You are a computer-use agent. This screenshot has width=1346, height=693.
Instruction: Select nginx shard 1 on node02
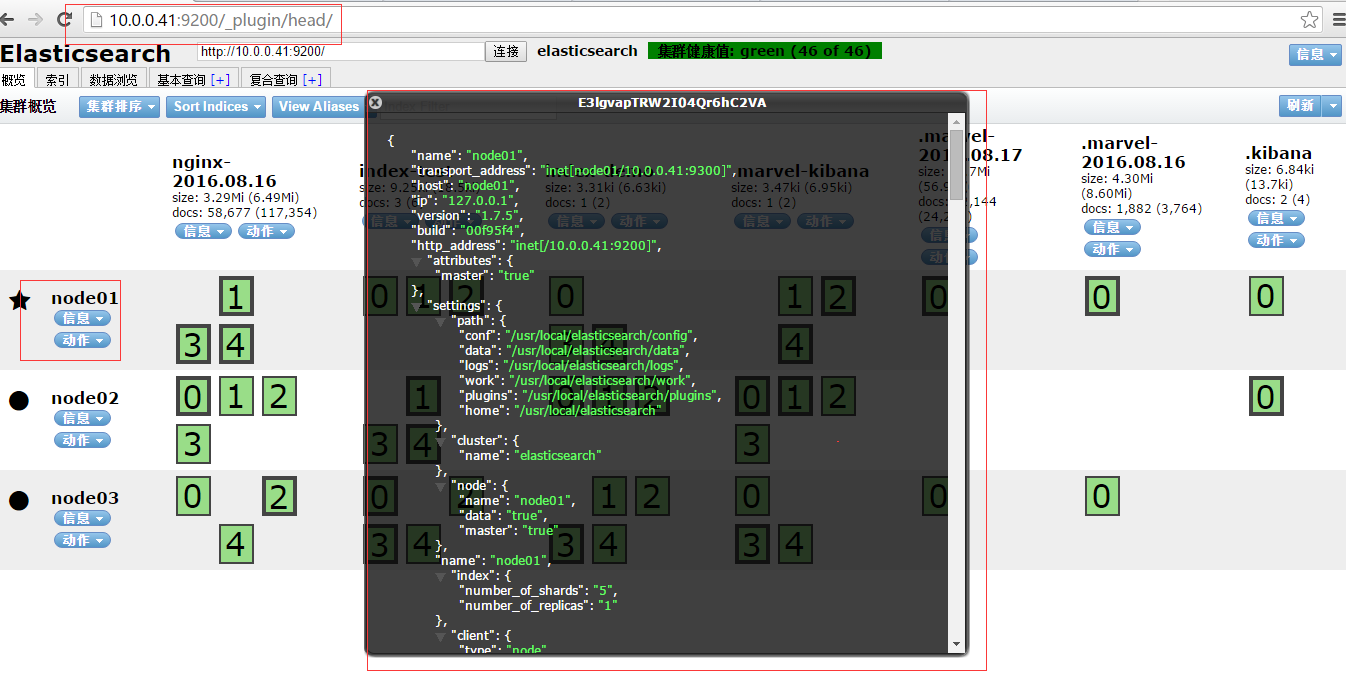pyautogui.click(x=235, y=397)
